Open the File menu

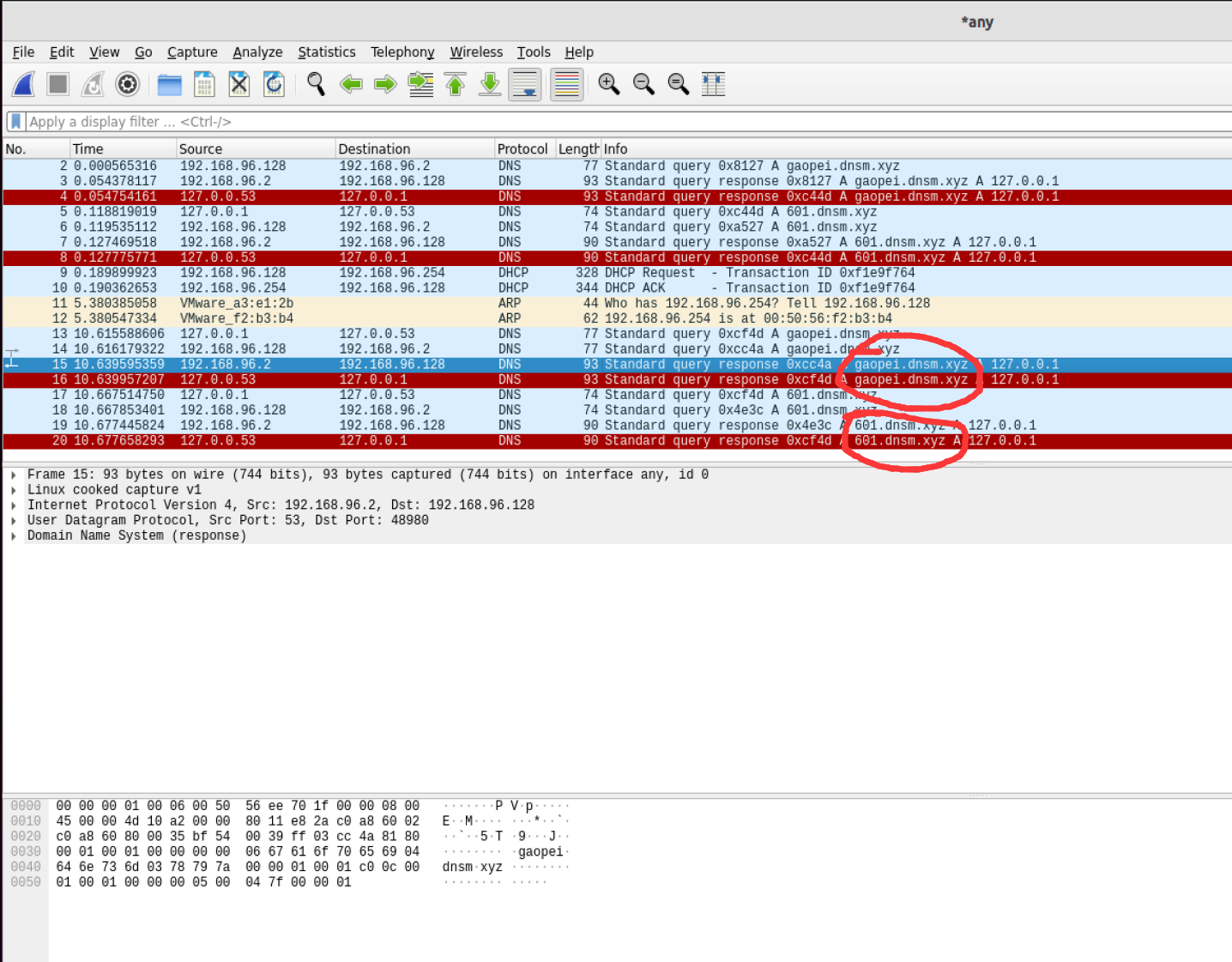23,52
